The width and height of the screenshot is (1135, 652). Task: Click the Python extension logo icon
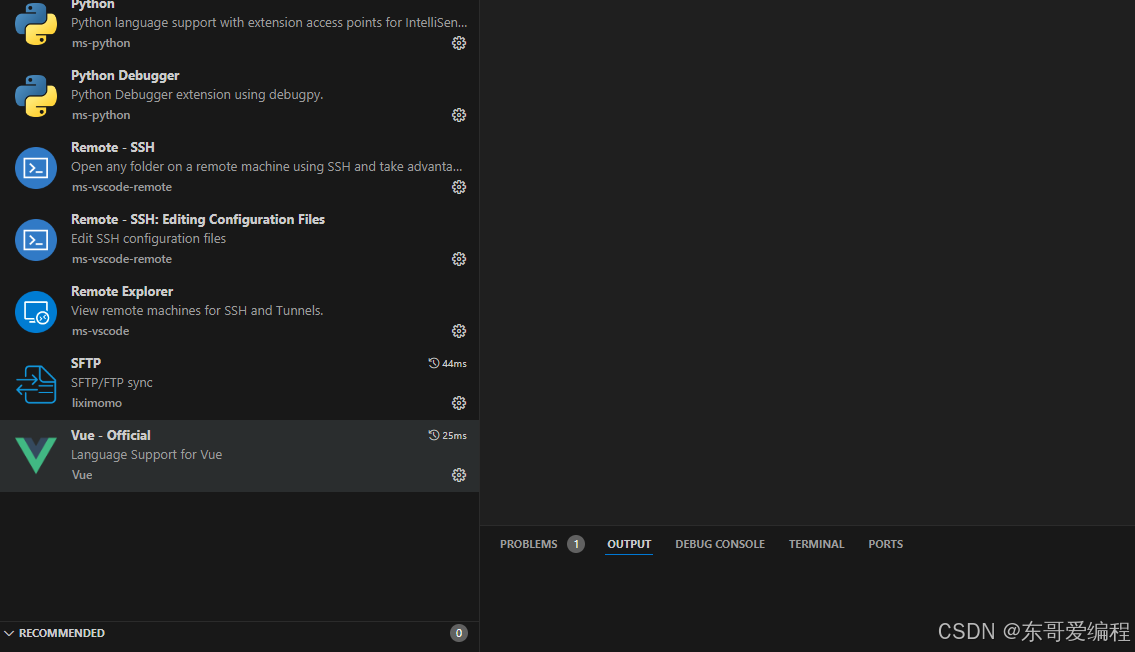point(36,24)
